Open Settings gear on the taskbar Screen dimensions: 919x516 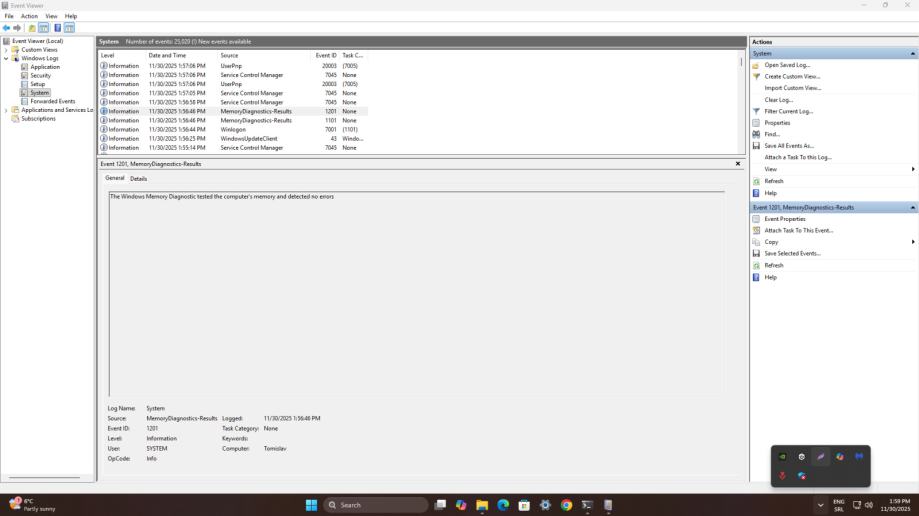tap(545, 505)
